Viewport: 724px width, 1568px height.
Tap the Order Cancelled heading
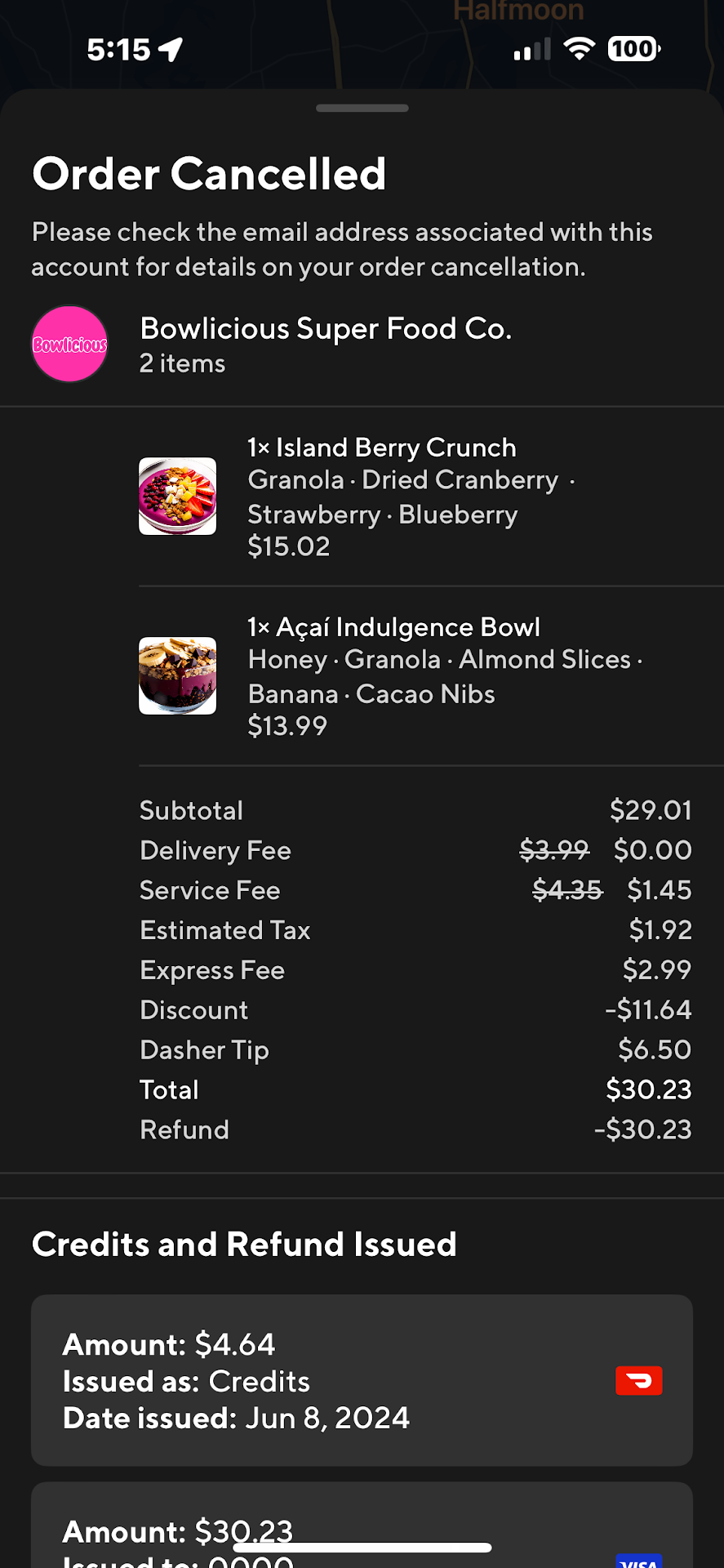coord(209,174)
